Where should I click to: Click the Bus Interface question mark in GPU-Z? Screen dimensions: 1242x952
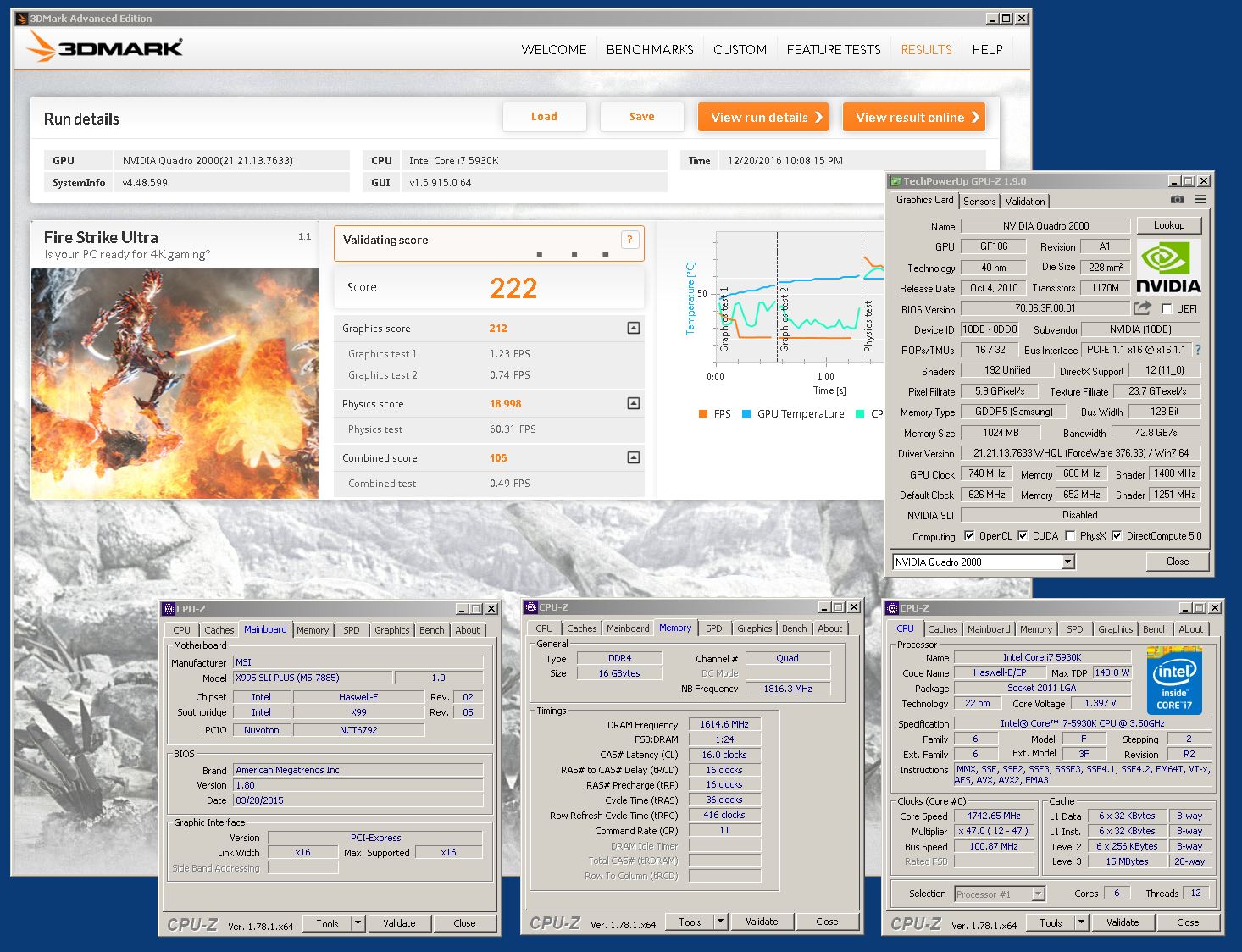pyautogui.click(x=1197, y=350)
